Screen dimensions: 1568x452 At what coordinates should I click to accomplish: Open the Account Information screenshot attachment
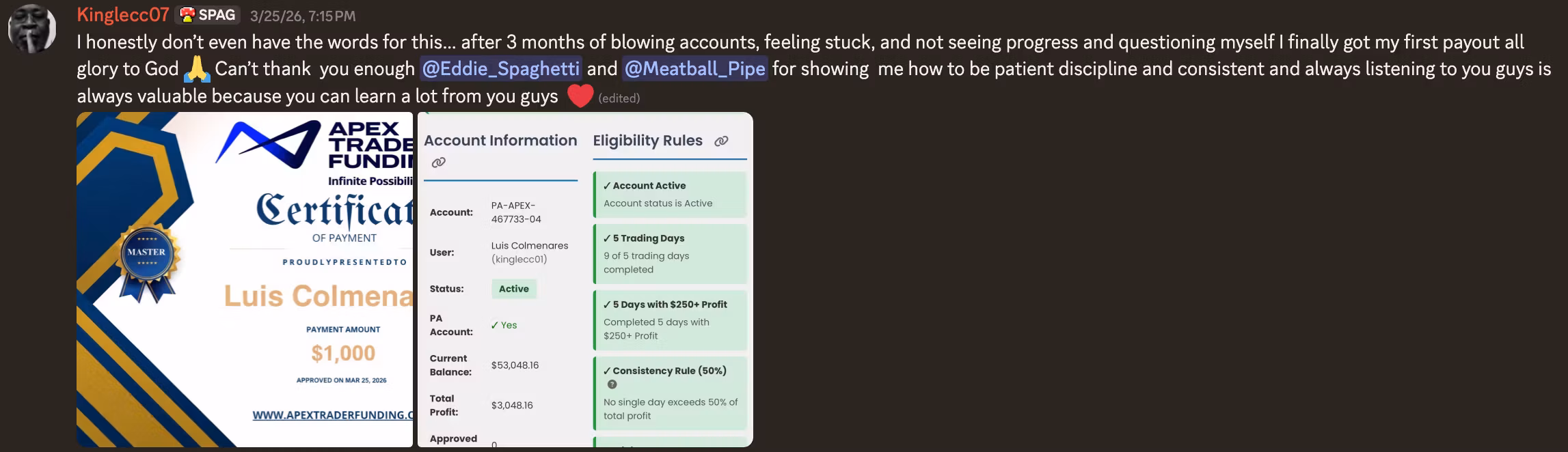coord(585,279)
